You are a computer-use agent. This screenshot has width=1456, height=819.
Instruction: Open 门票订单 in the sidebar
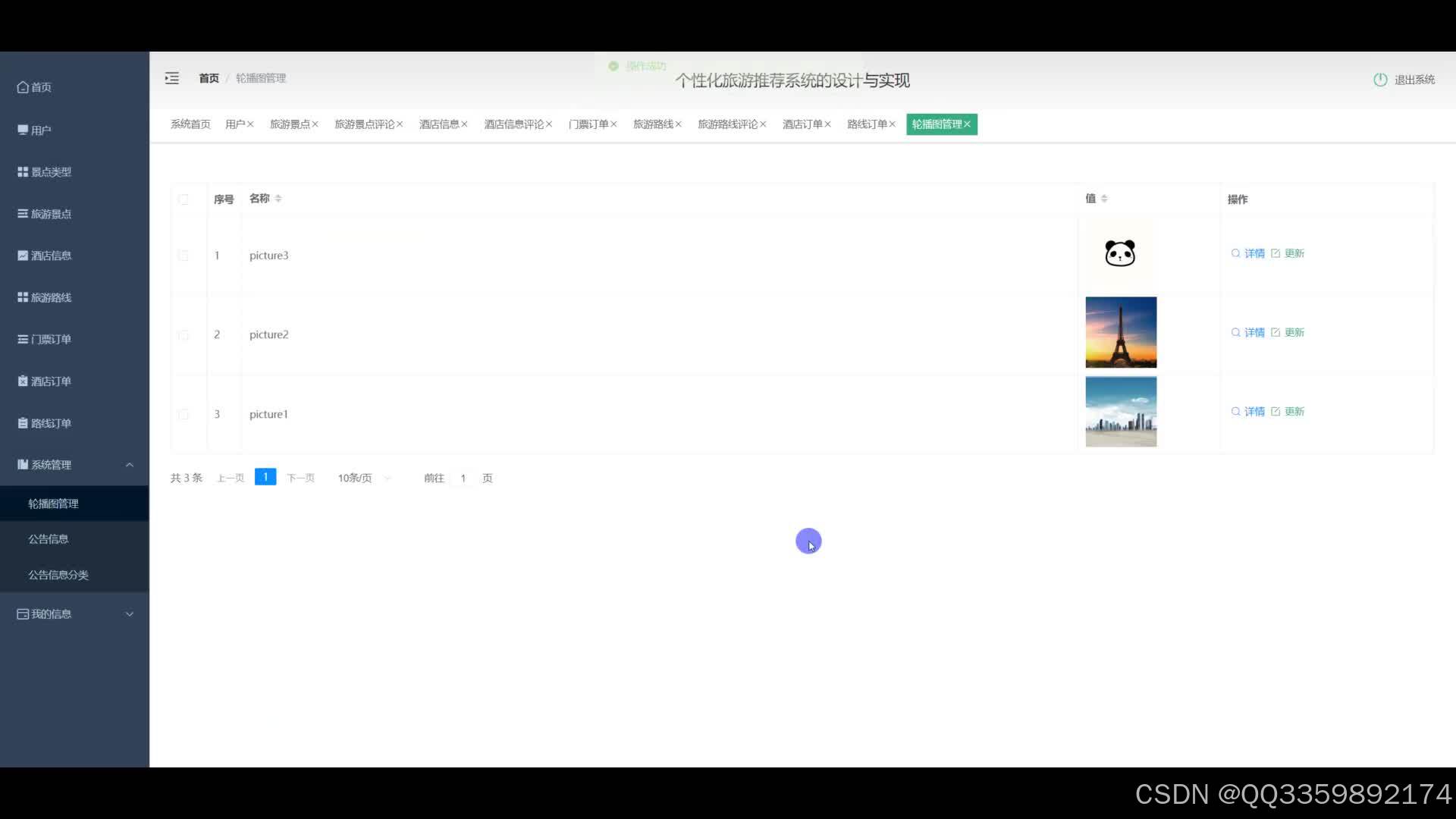click(74, 339)
